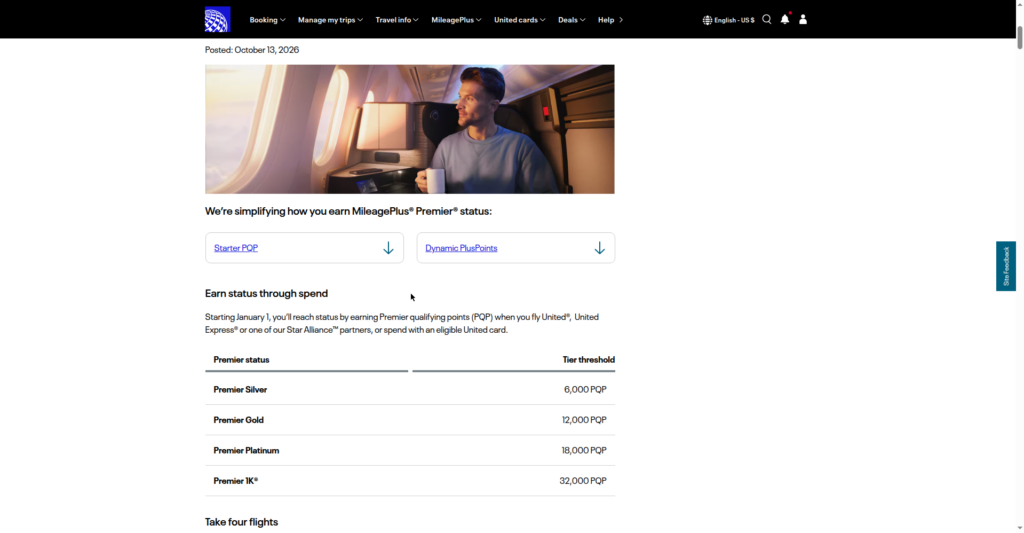Screen dimensions: 1024x533
Task: Click the globe language icon
Action: (707, 20)
